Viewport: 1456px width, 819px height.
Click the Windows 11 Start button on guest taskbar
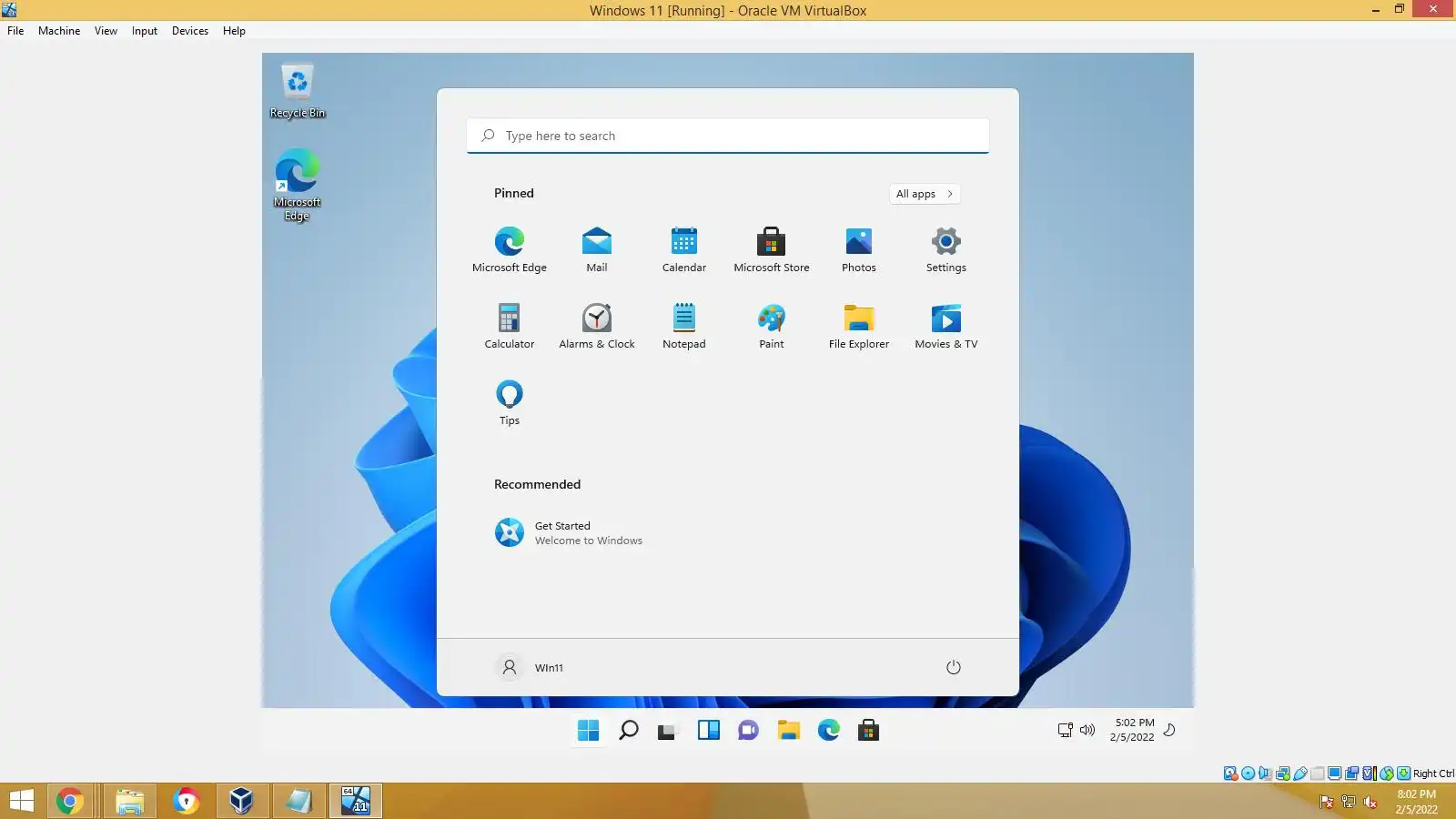[589, 730]
